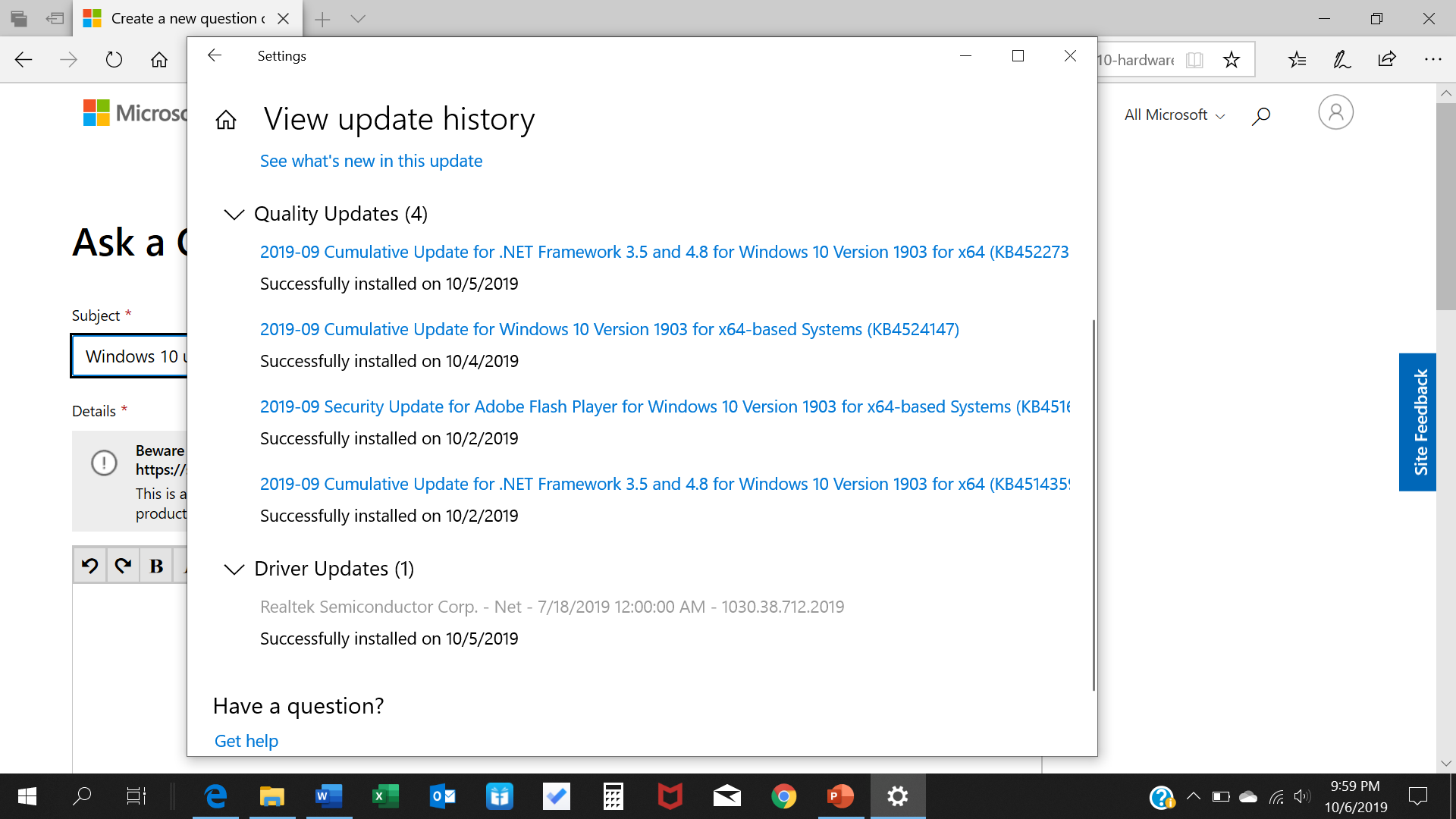
Task: Collapse the Driver Updates section
Action: pos(234,570)
